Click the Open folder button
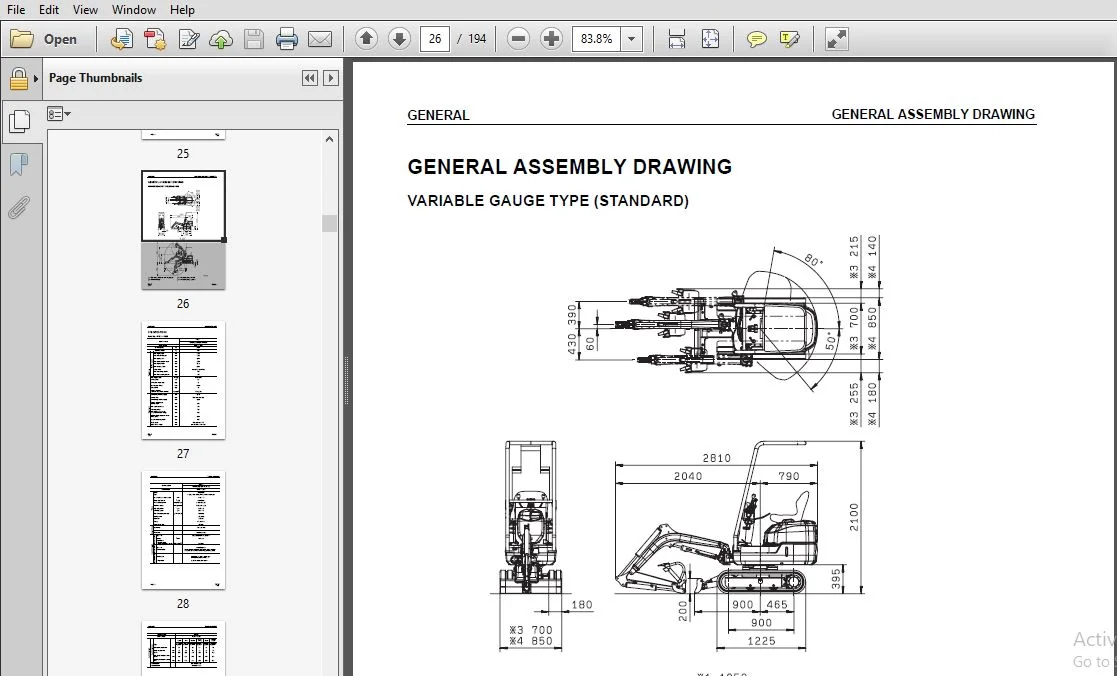 pyautogui.click(x=43, y=39)
